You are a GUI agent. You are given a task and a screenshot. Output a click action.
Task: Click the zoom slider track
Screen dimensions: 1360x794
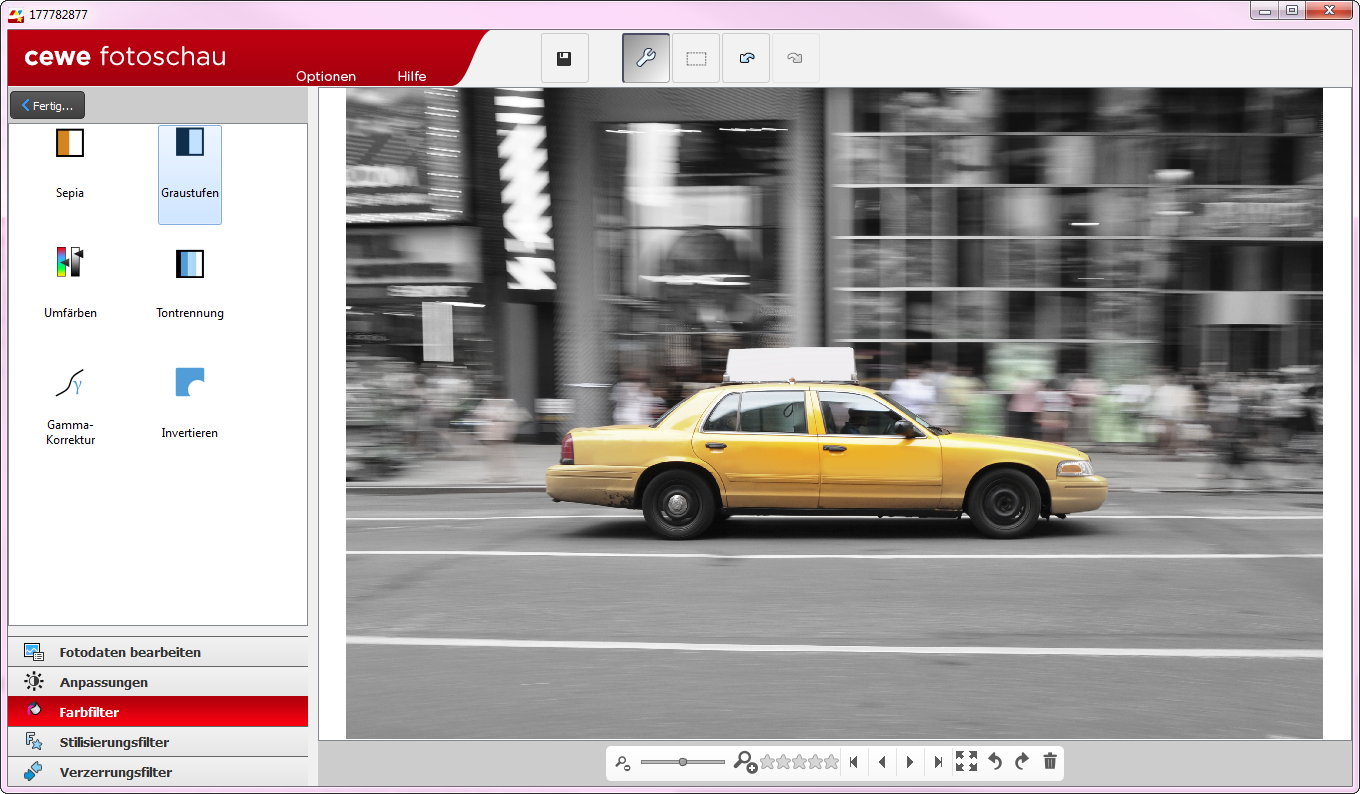(x=683, y=762)
